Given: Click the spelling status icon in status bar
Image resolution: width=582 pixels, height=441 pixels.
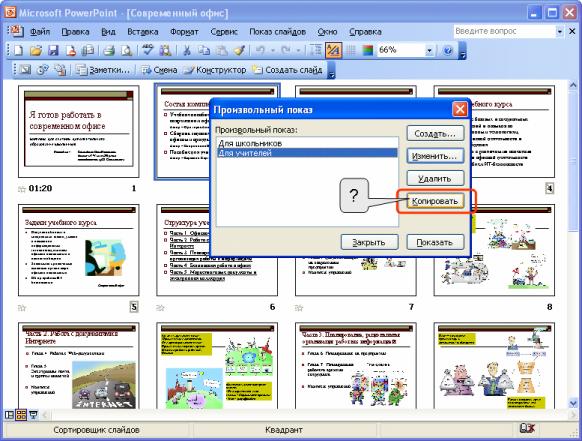Looking at the screenshot, I should pyautogui.click(x=527, y=429).
